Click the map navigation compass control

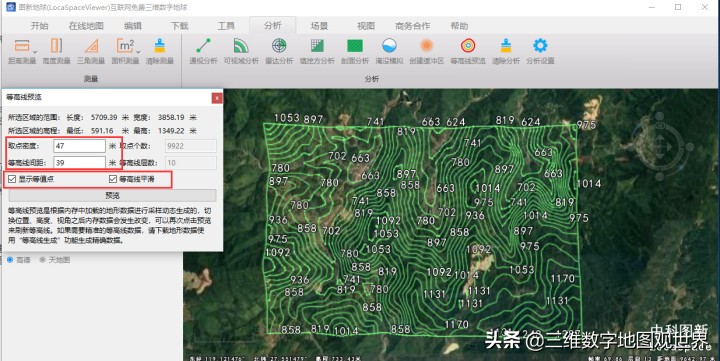coord(660,146)
